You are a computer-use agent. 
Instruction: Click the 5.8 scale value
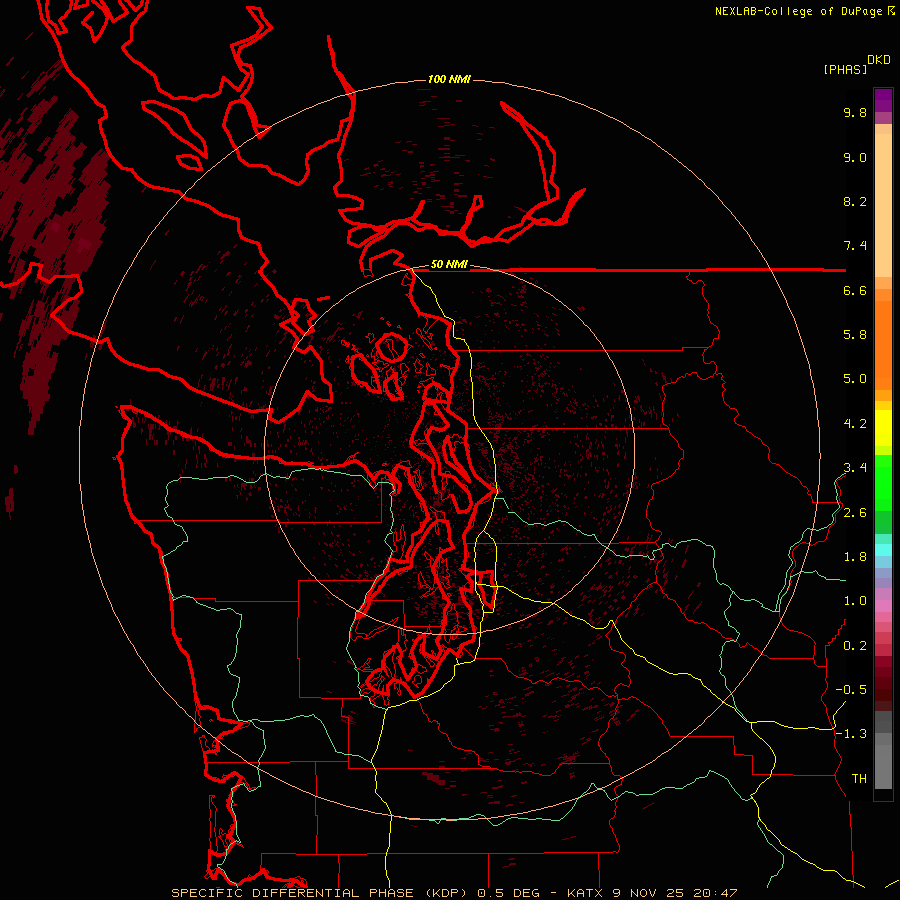click(x=855, y=335)
